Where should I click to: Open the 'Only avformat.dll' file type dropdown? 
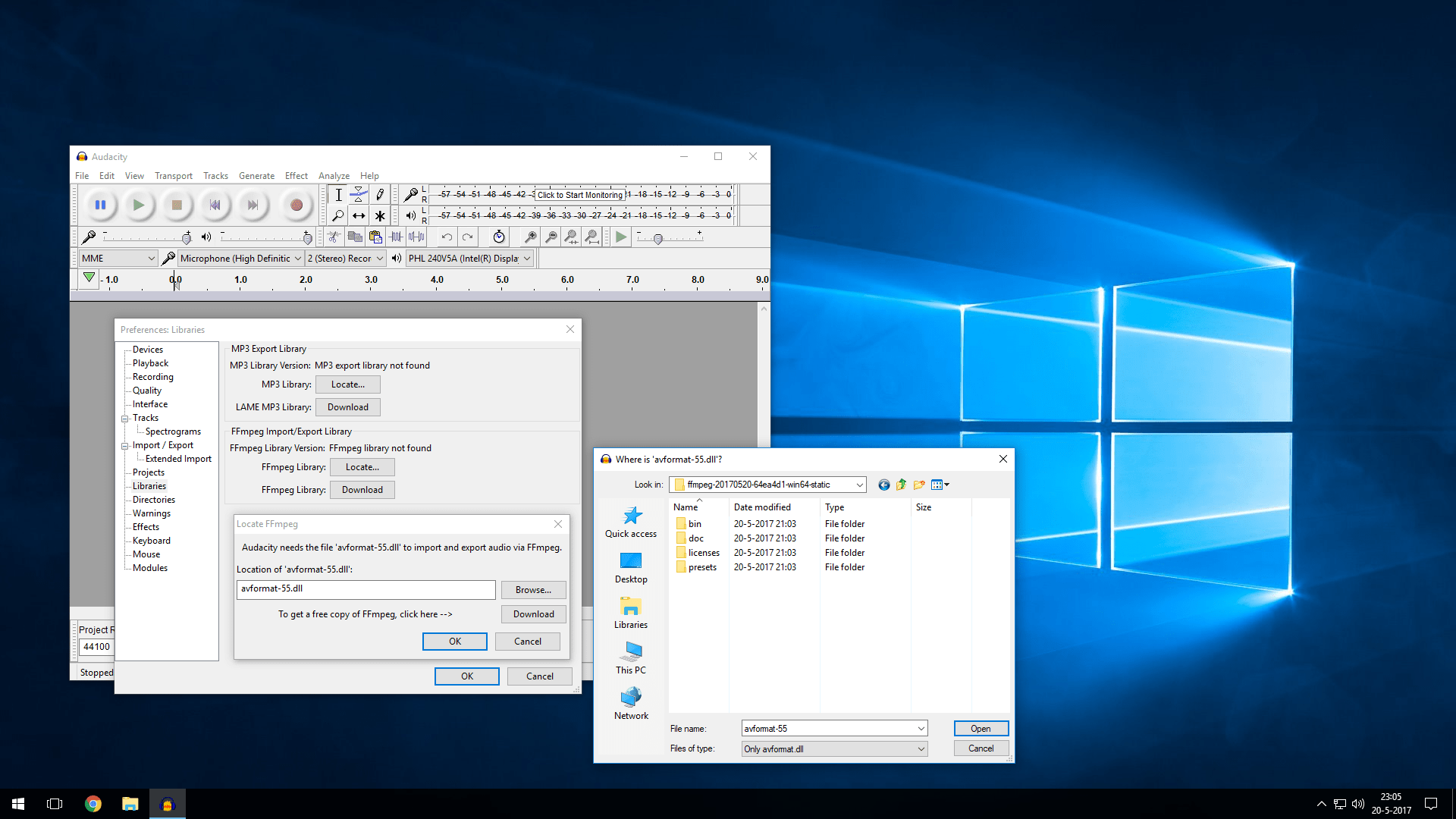tap(833, 748)
